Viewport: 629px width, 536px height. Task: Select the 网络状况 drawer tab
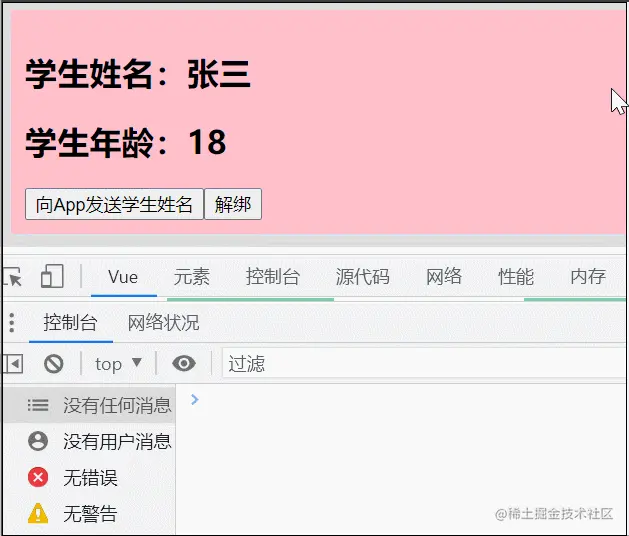[163, 323]
